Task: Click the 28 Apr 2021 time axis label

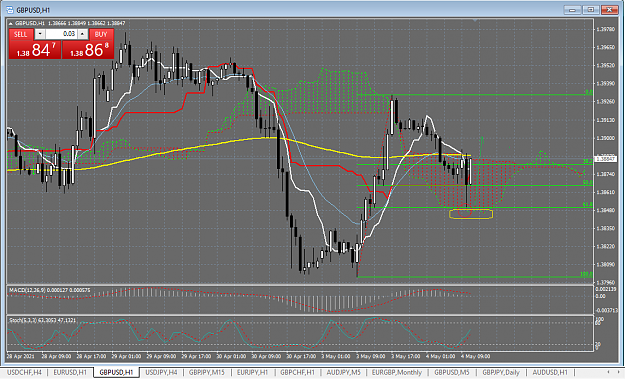Action: pyautogui.click(x=20, y=356)
